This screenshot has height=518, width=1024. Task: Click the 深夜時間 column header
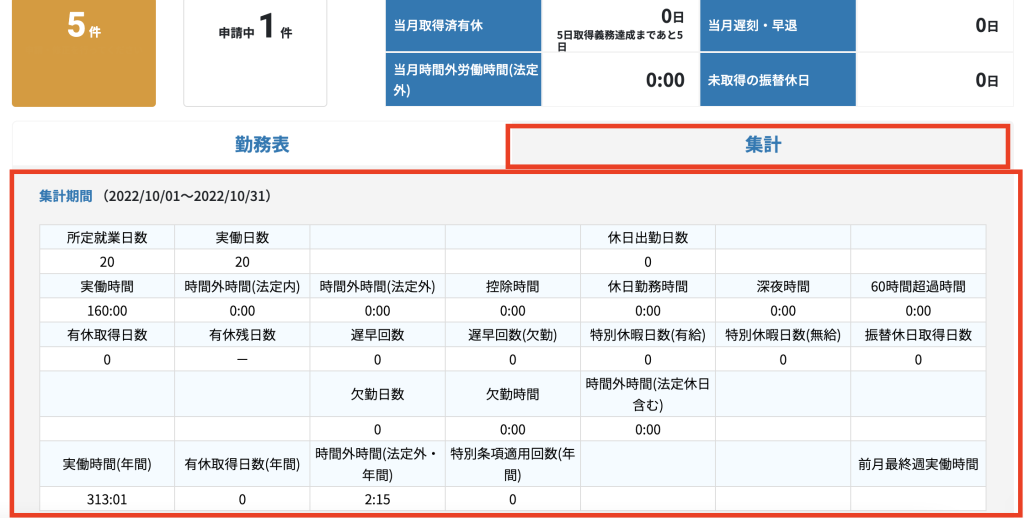tap(782, 287)
